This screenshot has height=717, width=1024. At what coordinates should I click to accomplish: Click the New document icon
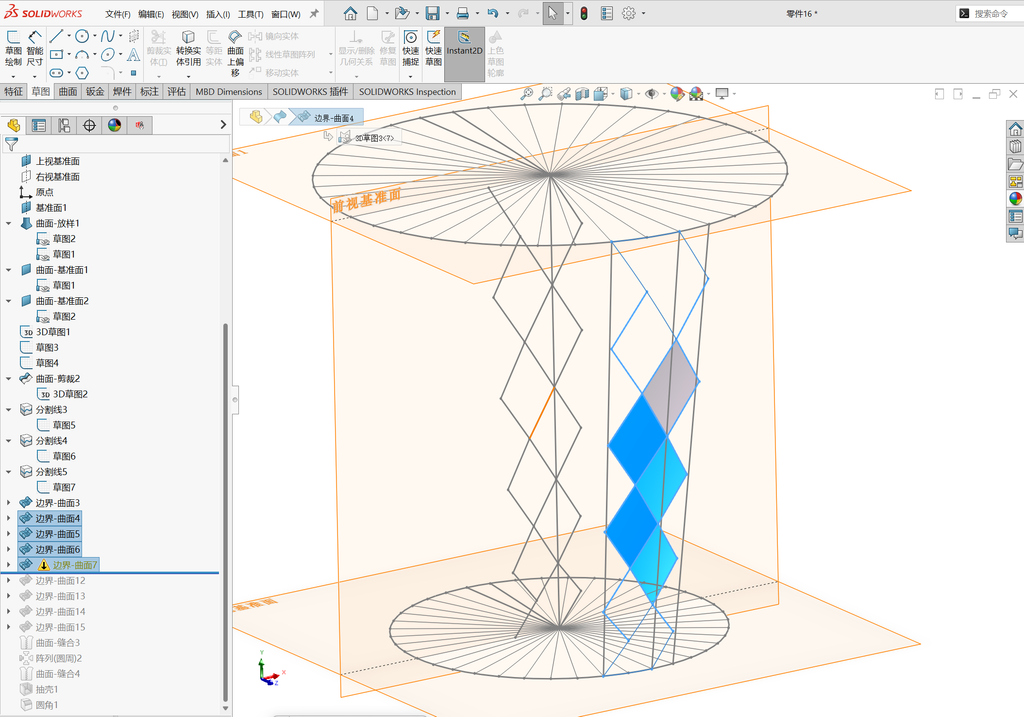tap(372, 13)
